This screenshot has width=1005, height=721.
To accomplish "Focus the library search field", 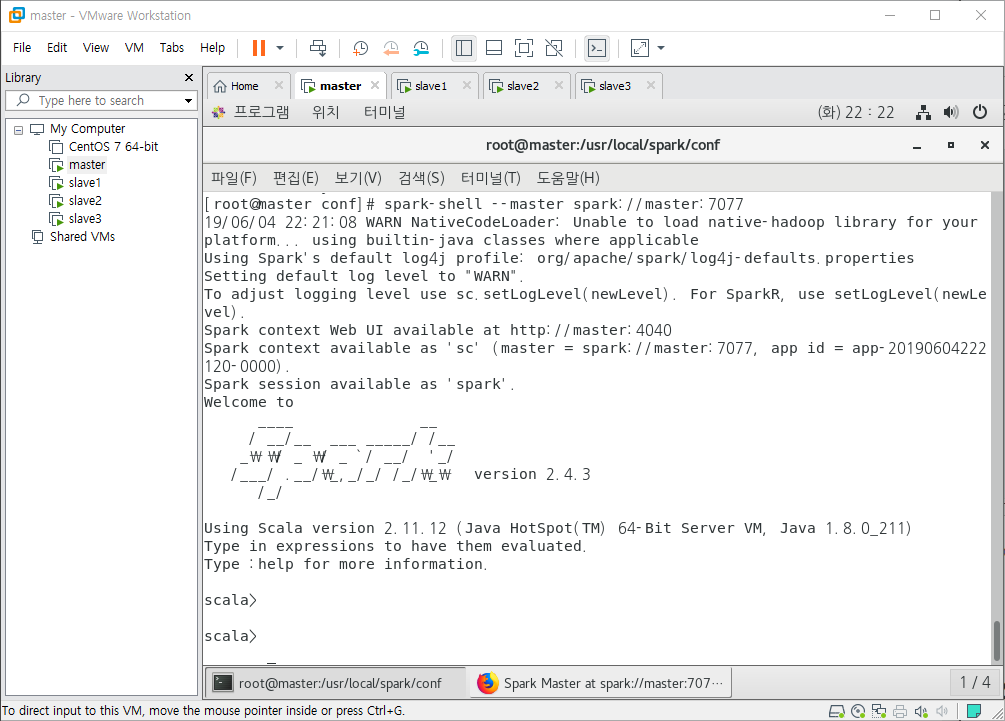I will click(99, 101).
